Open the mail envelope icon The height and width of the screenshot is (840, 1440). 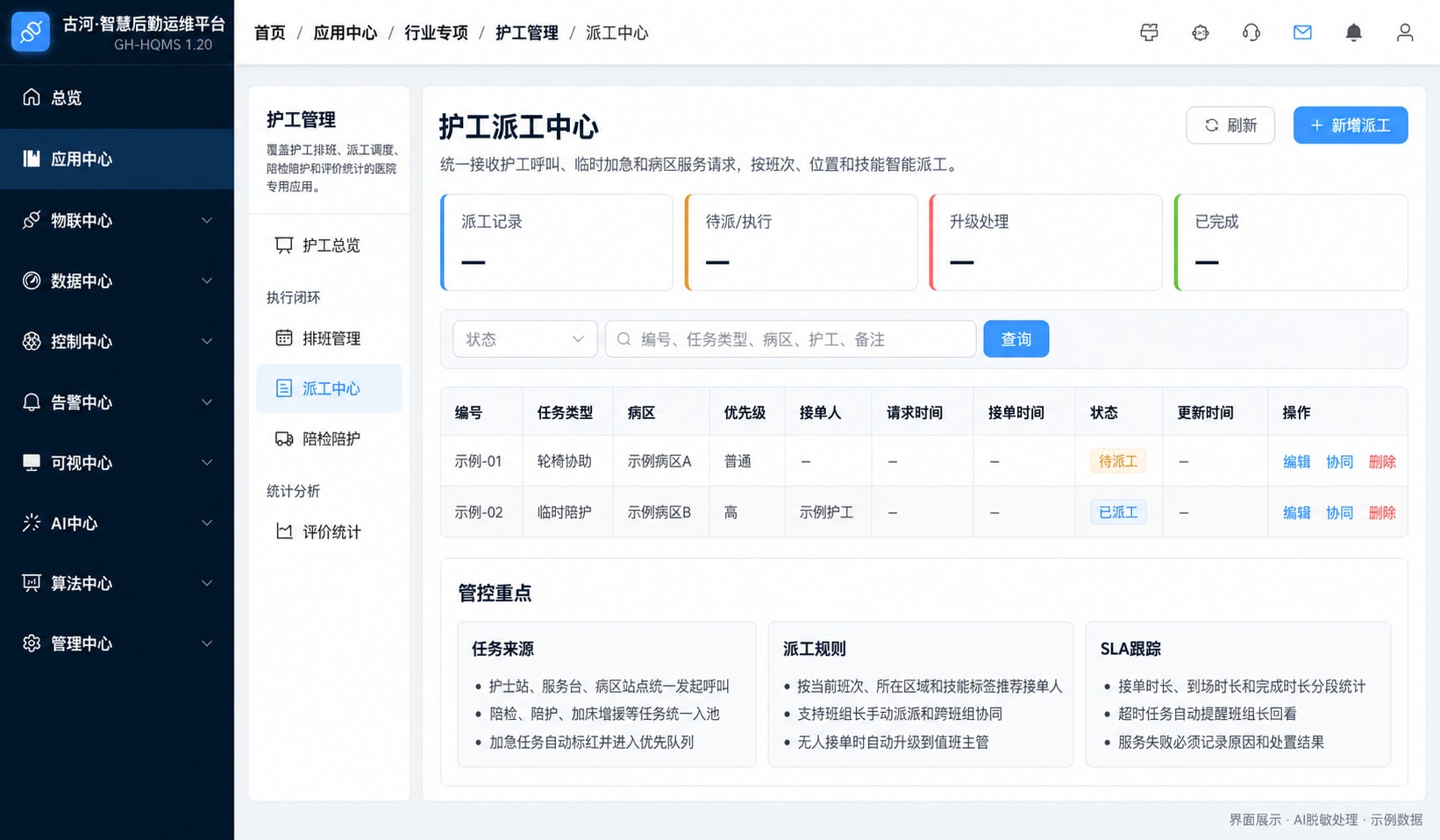1302,32
